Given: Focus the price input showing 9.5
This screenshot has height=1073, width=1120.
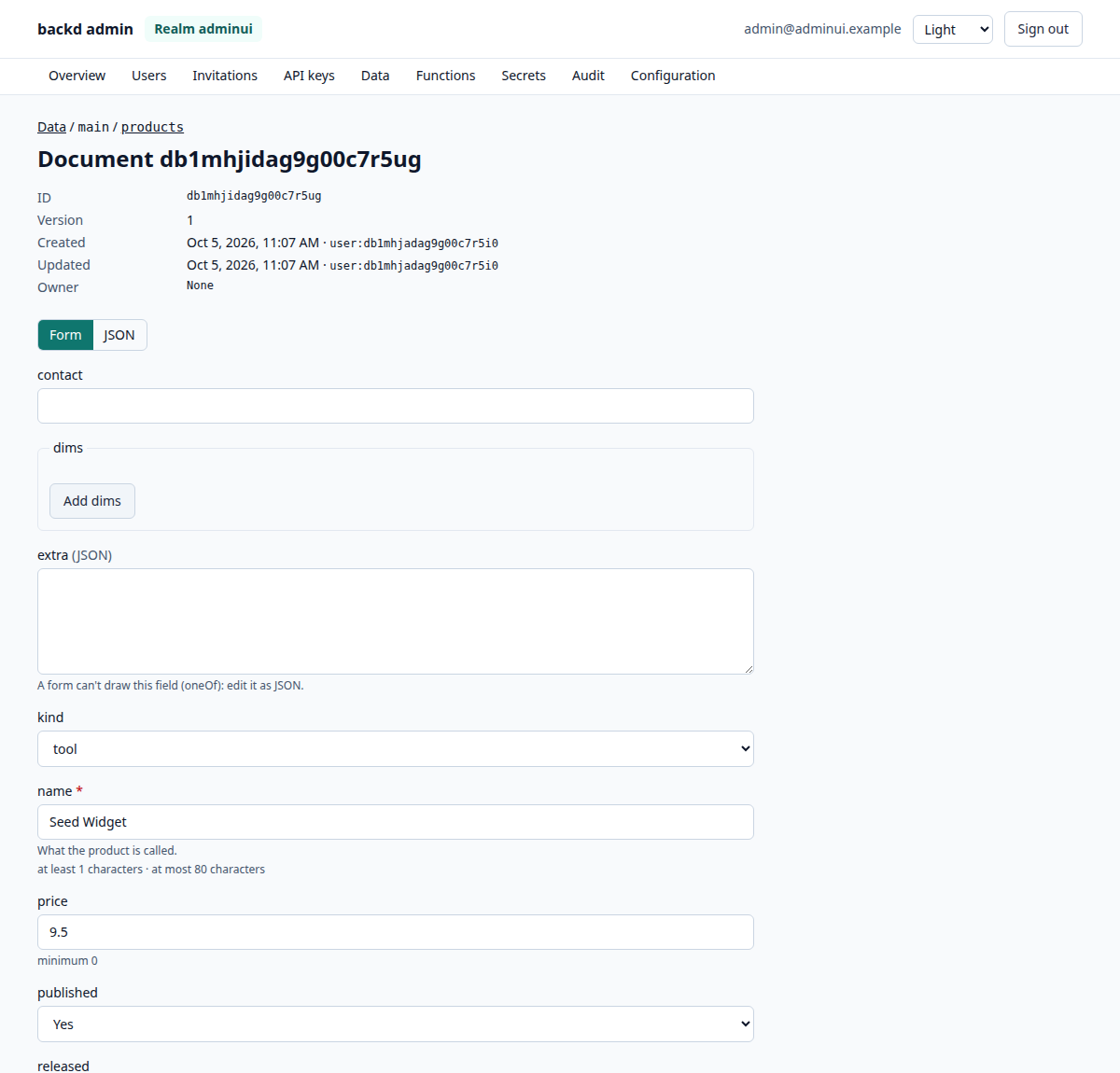Looking at the screenshot, I should click(396, 932).
